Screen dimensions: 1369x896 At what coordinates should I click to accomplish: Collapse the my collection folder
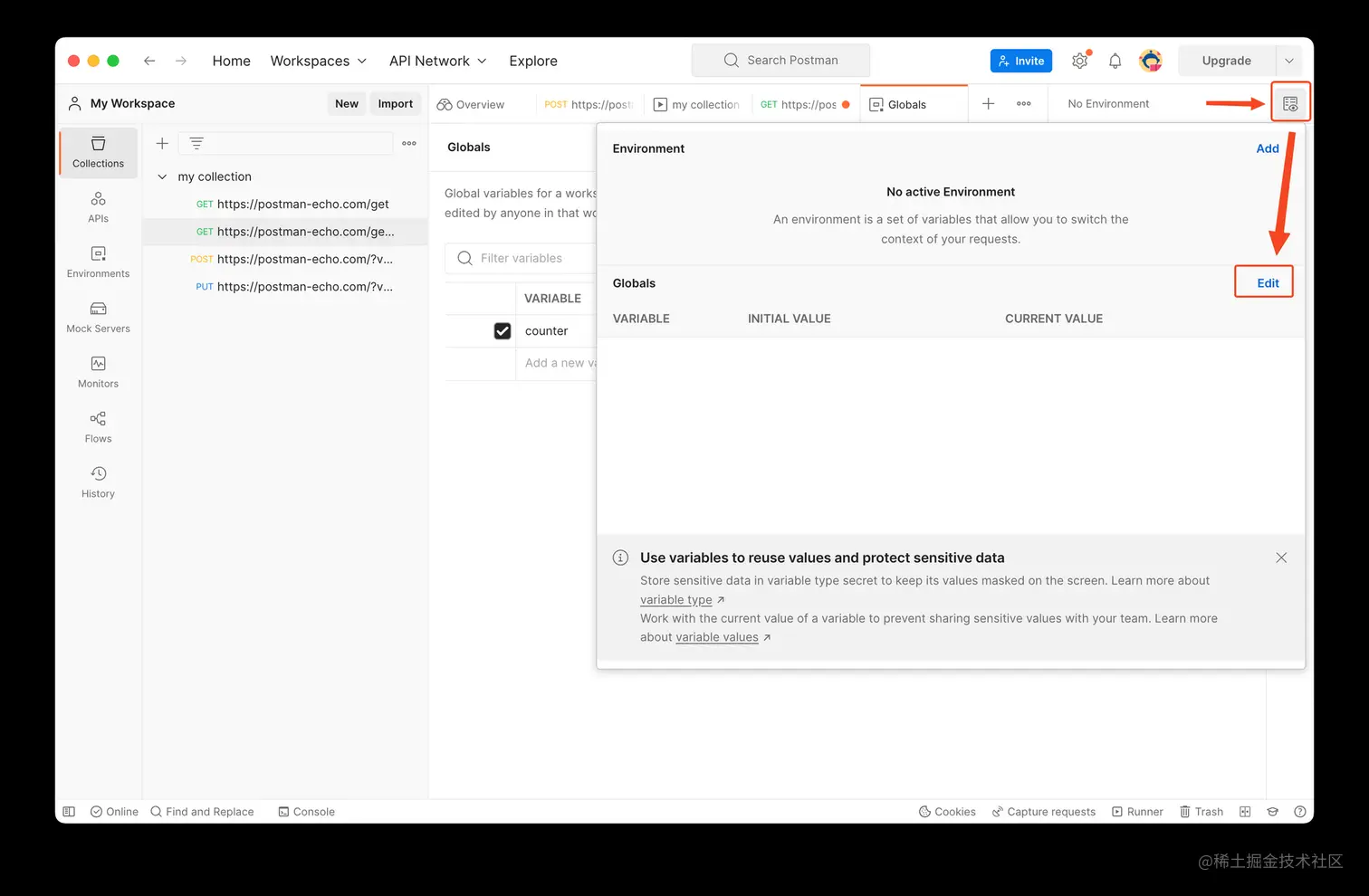click(x=162, y=176)
